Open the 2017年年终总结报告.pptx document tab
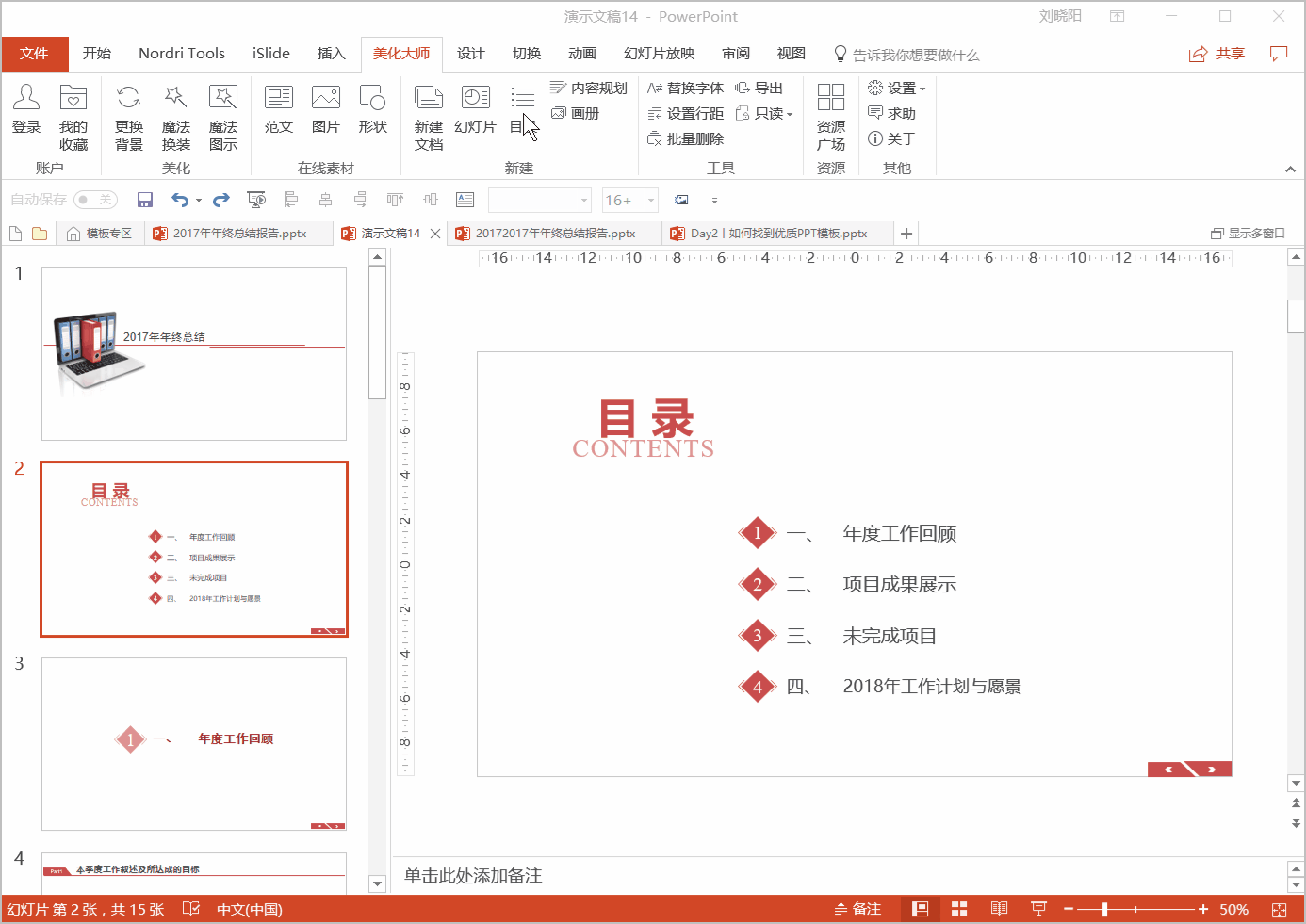This screenshot has width=1306, height=924. pyautogui.click(x=239, y=234)
